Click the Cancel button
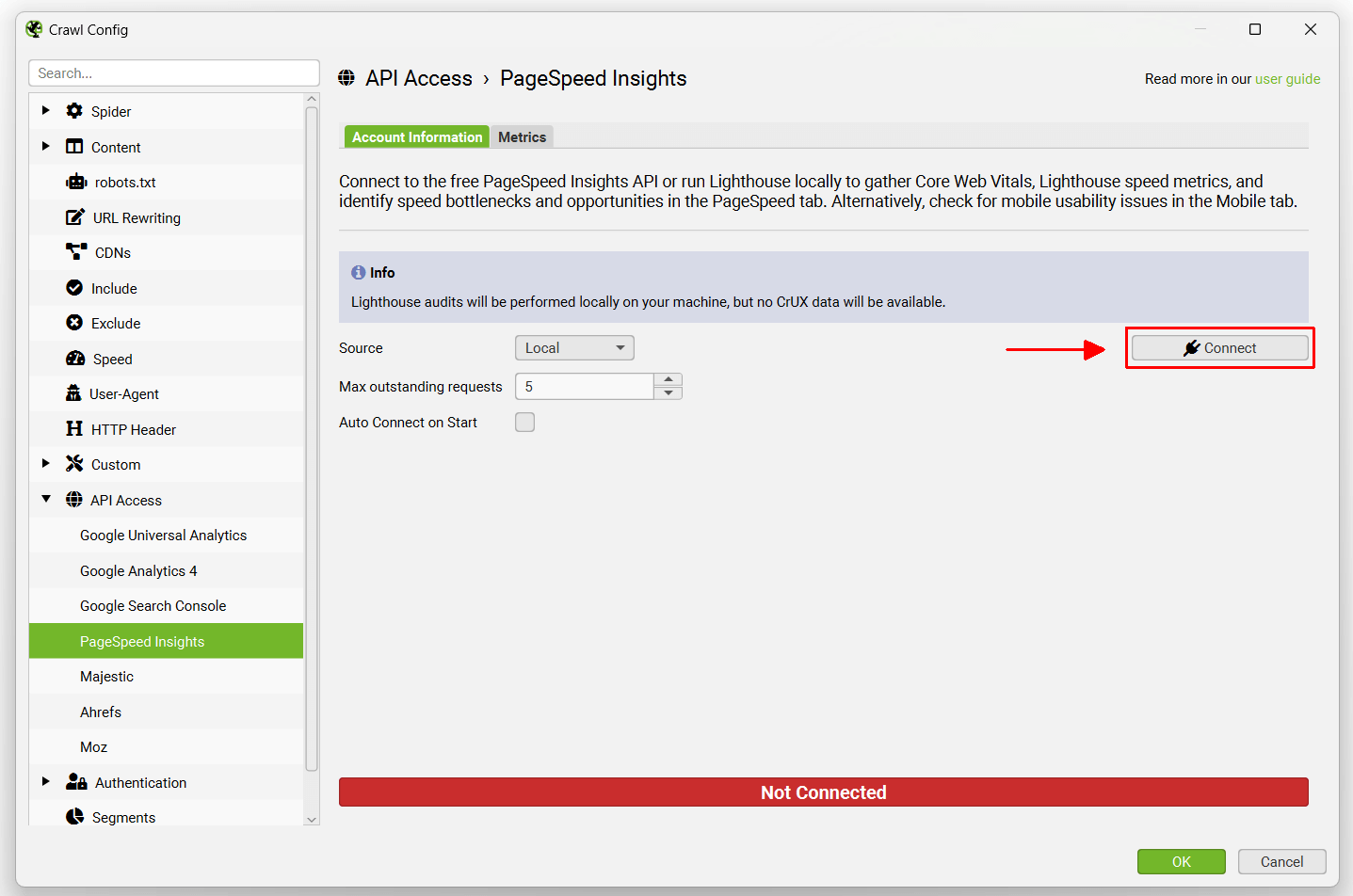This screenshot has height=896, width=1353. pos(1282,861)
